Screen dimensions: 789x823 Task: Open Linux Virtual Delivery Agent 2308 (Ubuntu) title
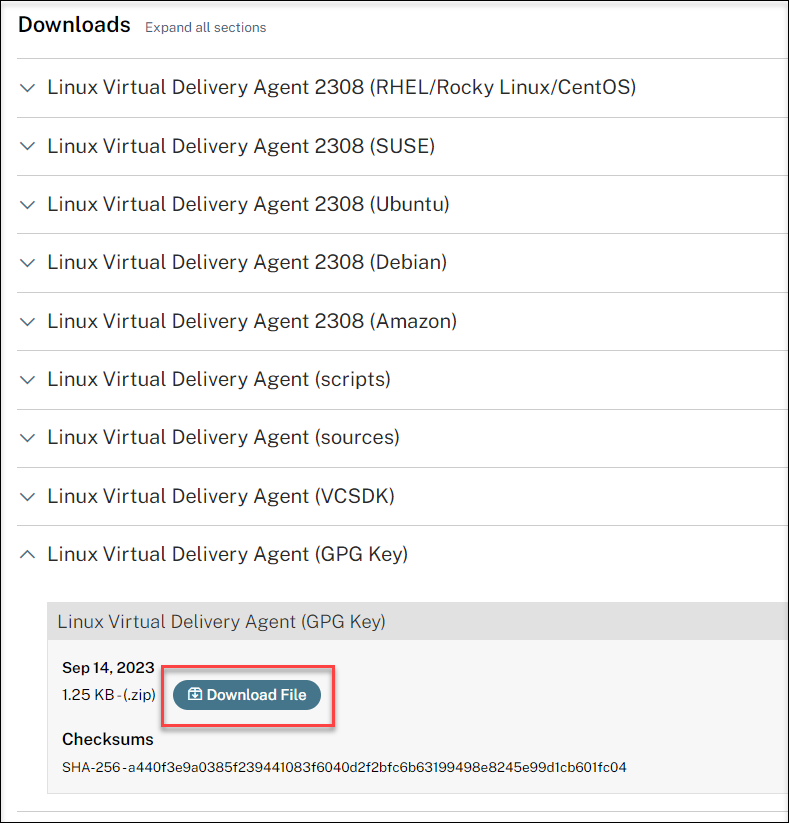(x=248, y=205)
